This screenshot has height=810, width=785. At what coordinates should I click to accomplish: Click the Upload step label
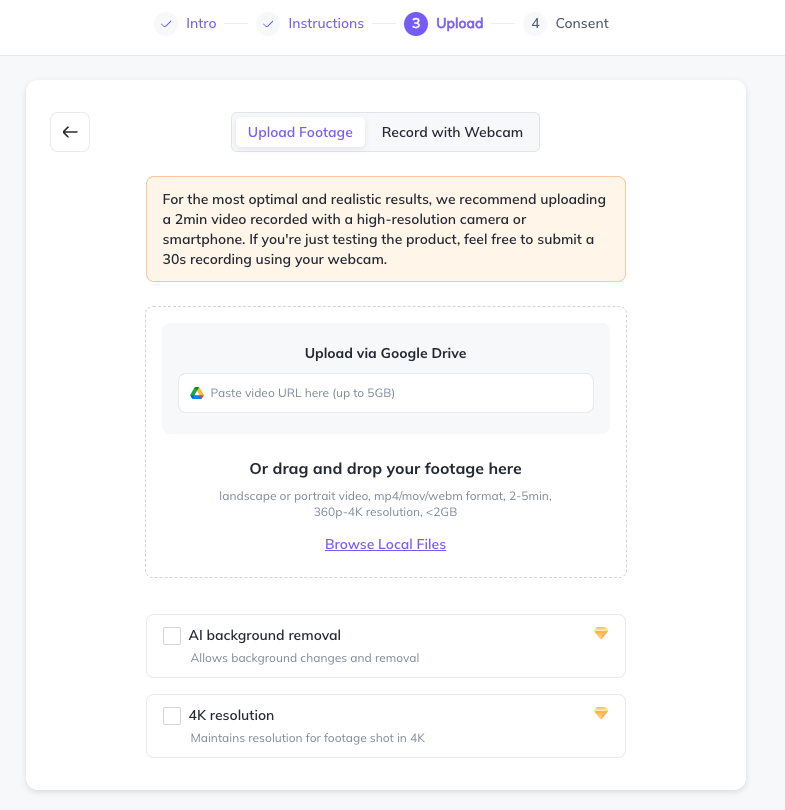460,23
